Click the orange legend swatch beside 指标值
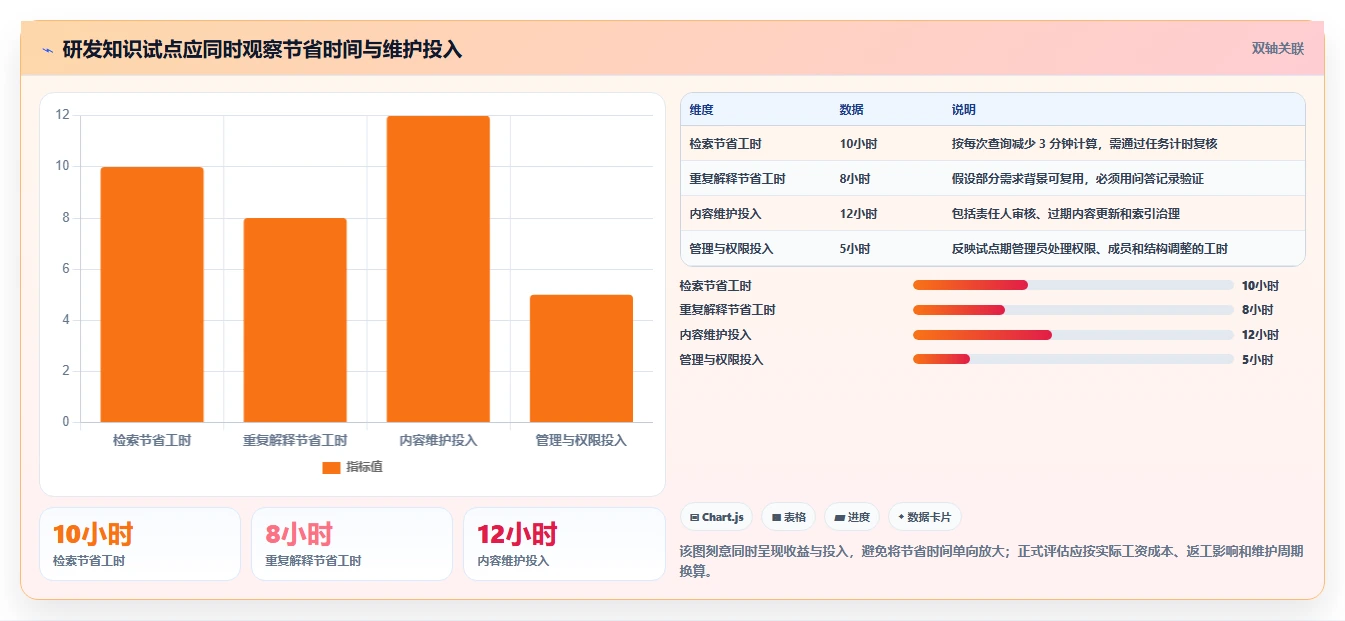This screenshot has height=621, width=1345. click(331, 467)
